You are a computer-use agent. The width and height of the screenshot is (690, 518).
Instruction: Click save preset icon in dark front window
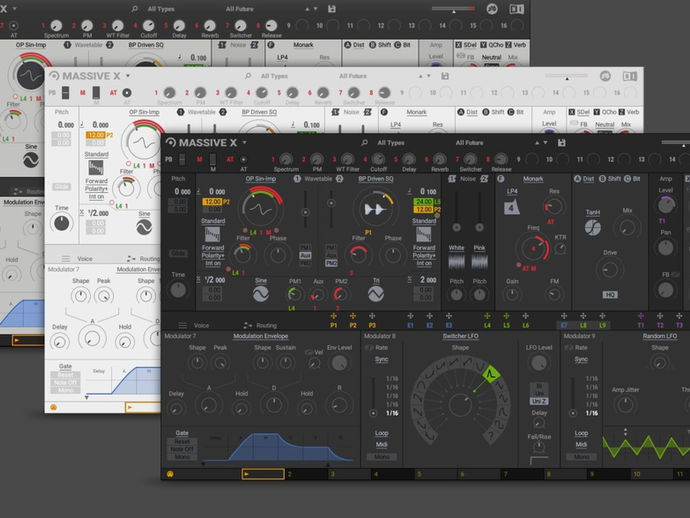pos(562,143)
